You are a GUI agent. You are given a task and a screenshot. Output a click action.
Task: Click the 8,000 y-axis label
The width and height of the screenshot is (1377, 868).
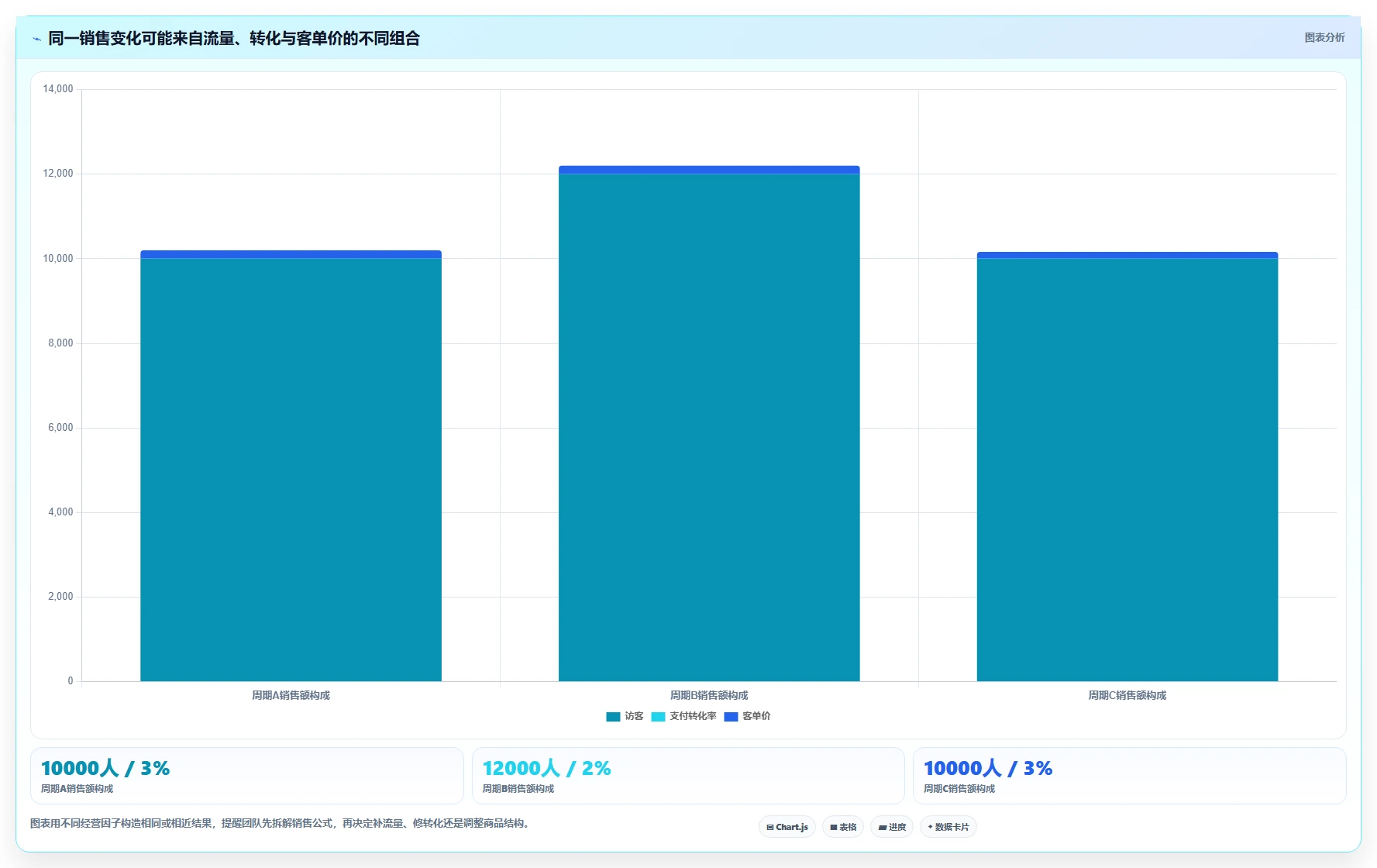[x=60, y=343]
